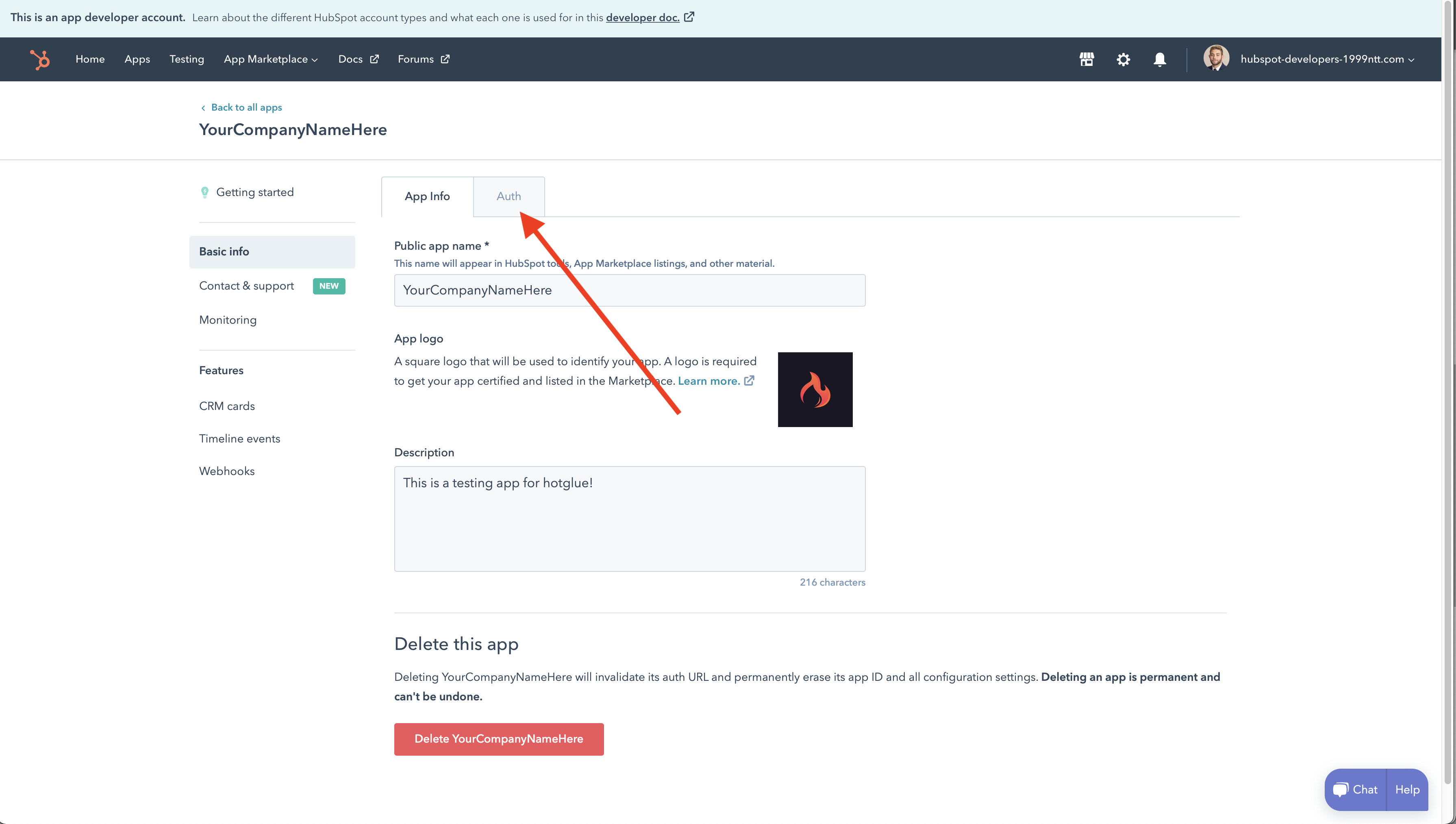
Task: Open Contact & support in the sidebar
Action: pyautogui.click(x=247, y=286)
